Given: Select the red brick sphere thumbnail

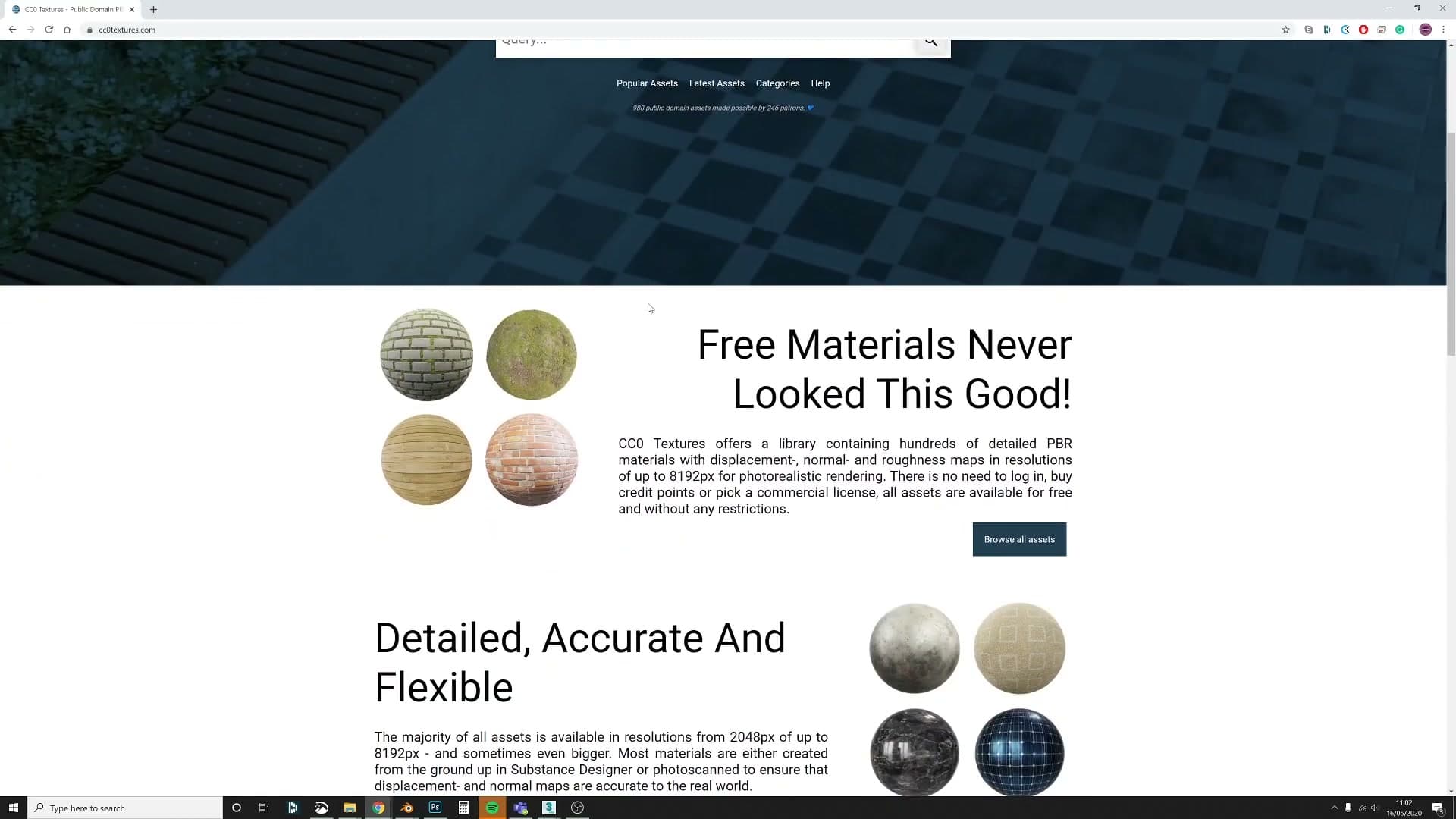Looking at the screenshot, I should 531,460.
